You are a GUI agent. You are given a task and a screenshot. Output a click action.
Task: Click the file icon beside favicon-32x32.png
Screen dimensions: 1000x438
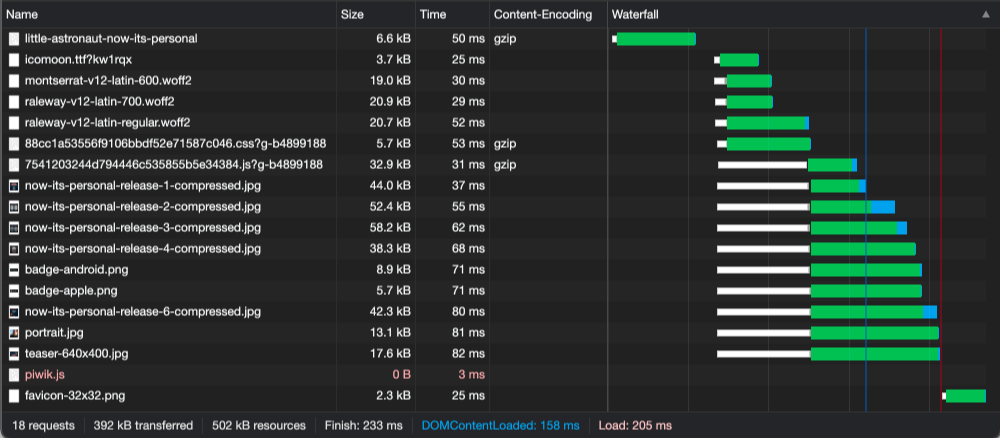point(14,396)
